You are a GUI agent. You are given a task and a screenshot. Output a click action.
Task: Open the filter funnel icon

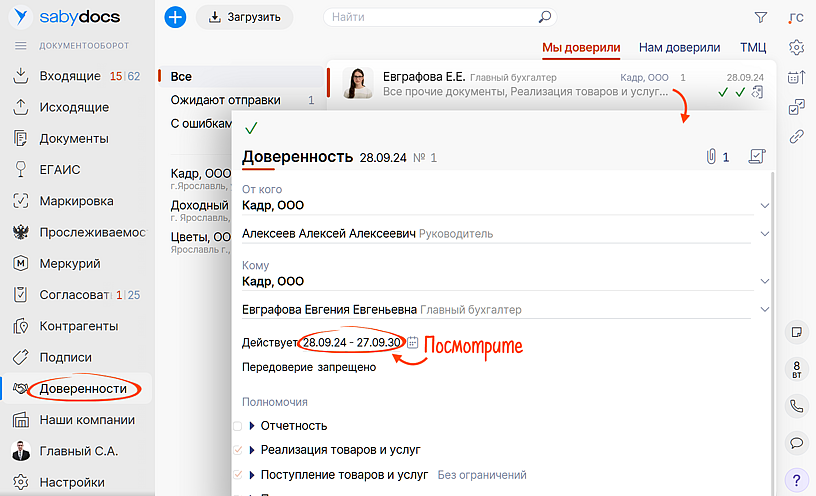point(761,17)
